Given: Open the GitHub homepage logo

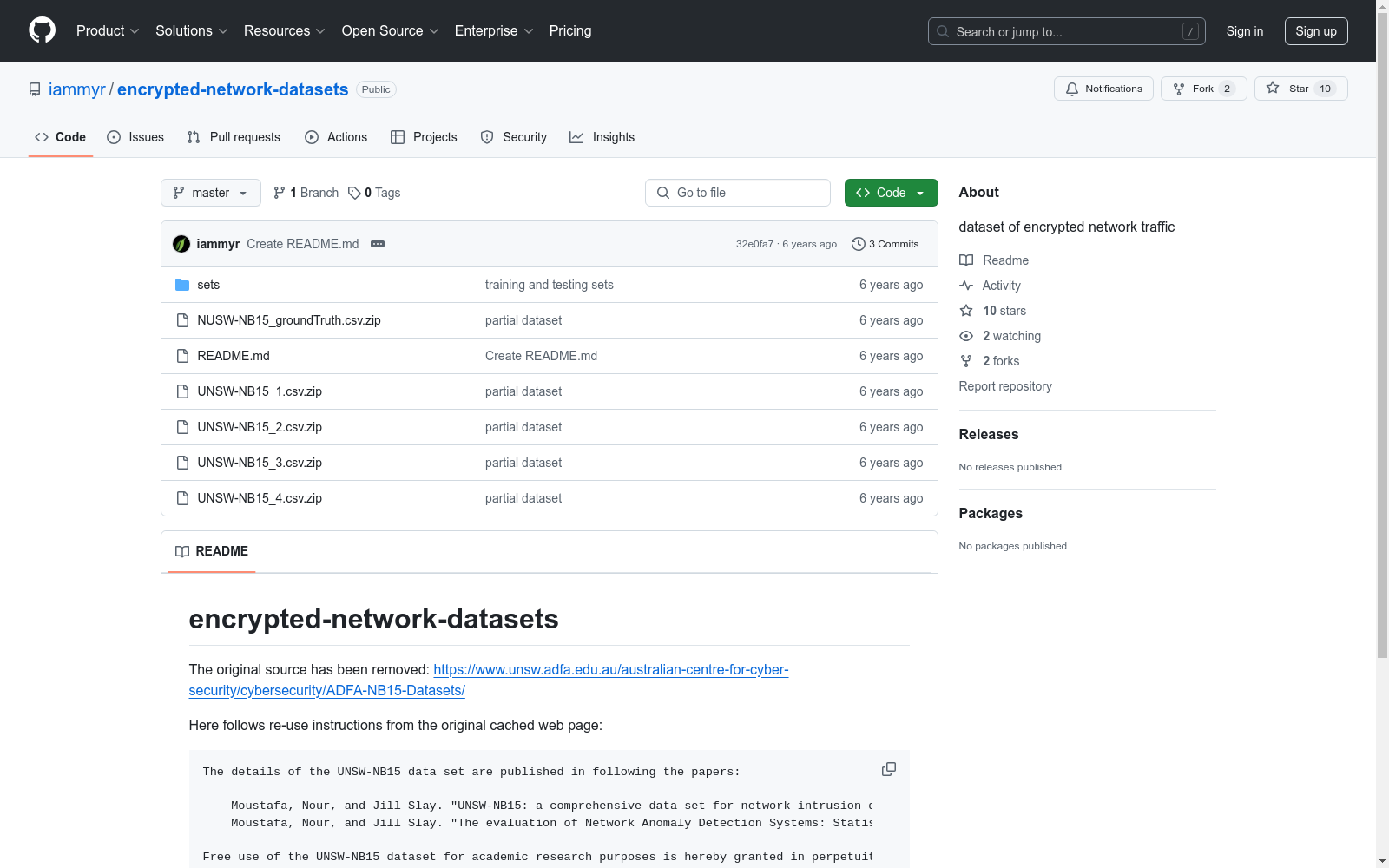Looking at the screenshot, I should coord(42,30).
